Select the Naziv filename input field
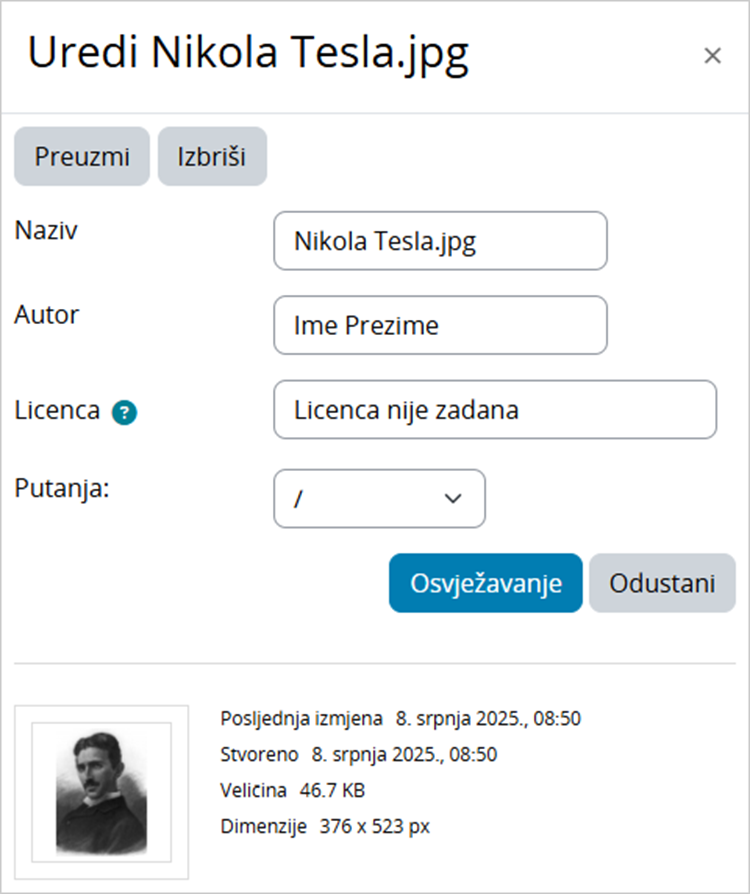Image resolution: width=750 pixels, height=894 pixels. pyautogui.click(x=440, y=241)
